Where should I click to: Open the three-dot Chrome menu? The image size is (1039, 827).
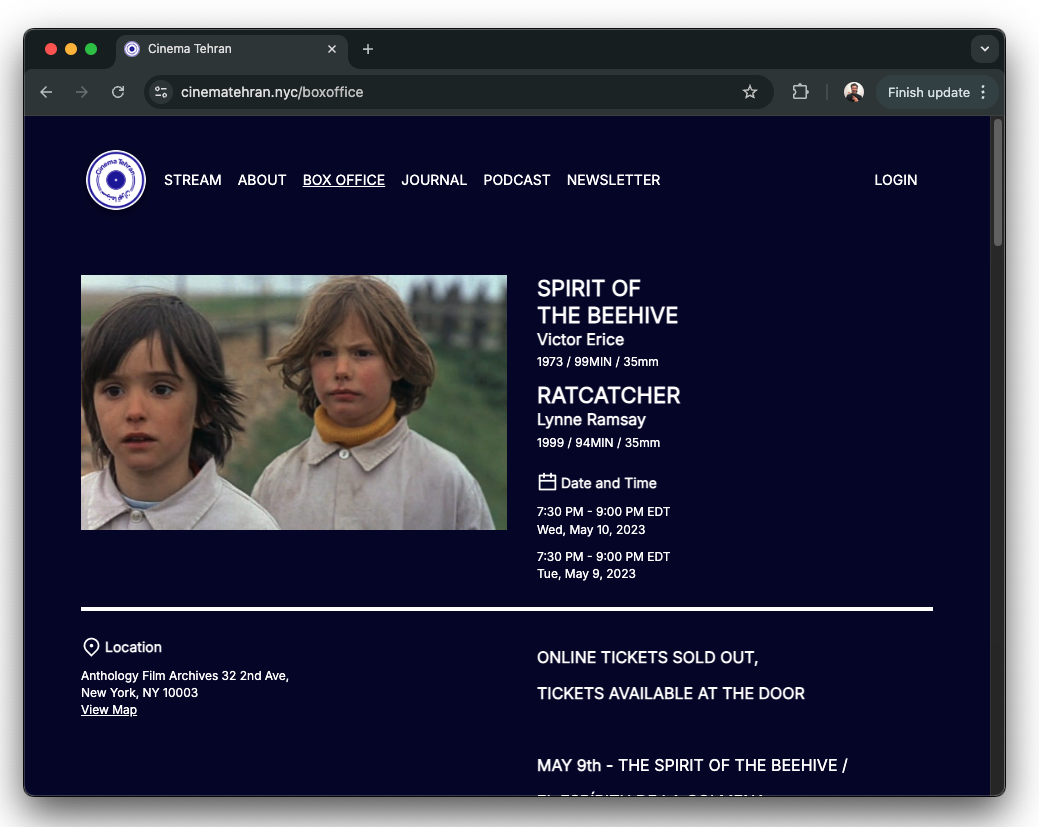983,92
